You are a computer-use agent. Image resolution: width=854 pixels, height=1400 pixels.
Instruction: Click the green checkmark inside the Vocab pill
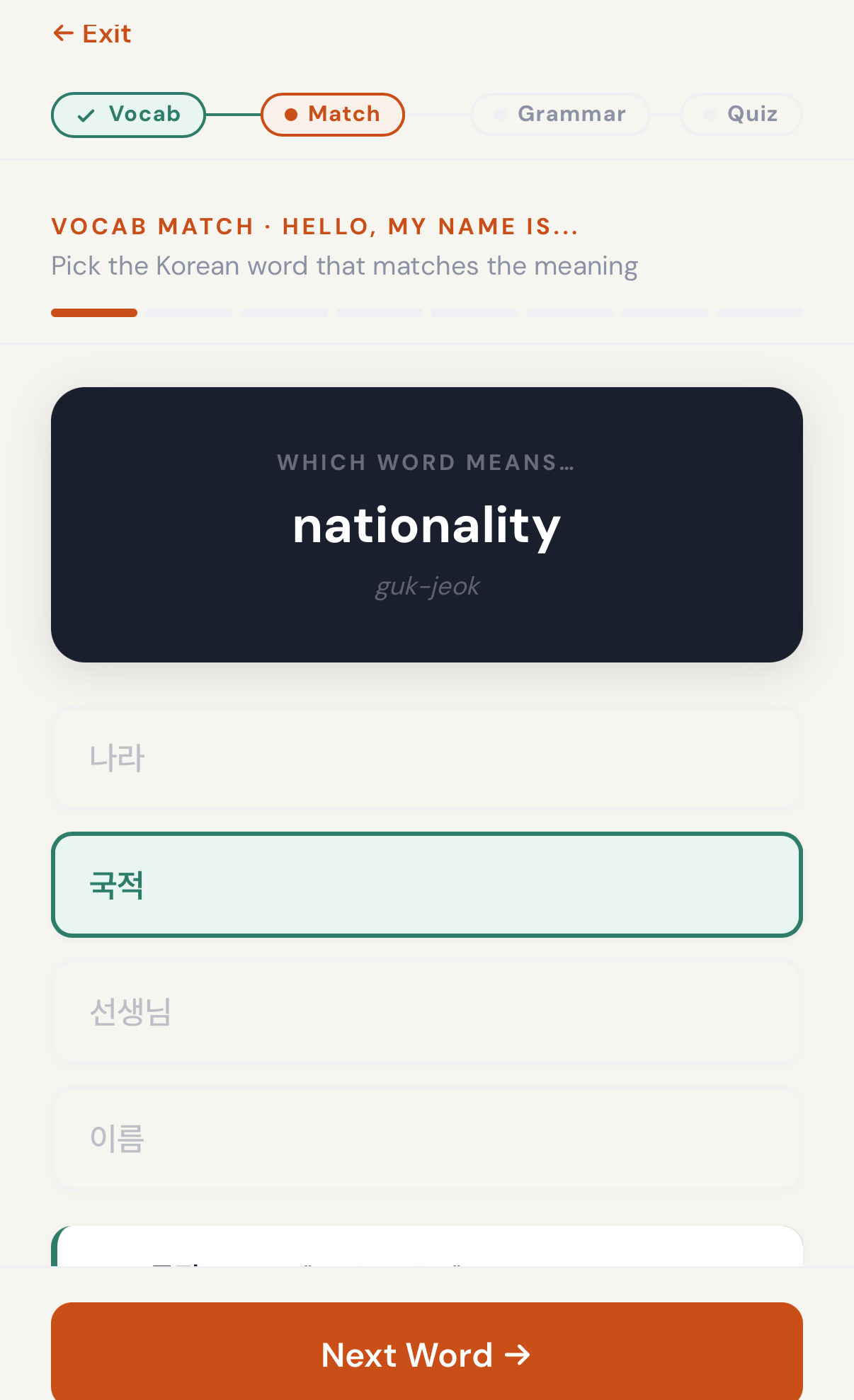click(x=86, y=115)
